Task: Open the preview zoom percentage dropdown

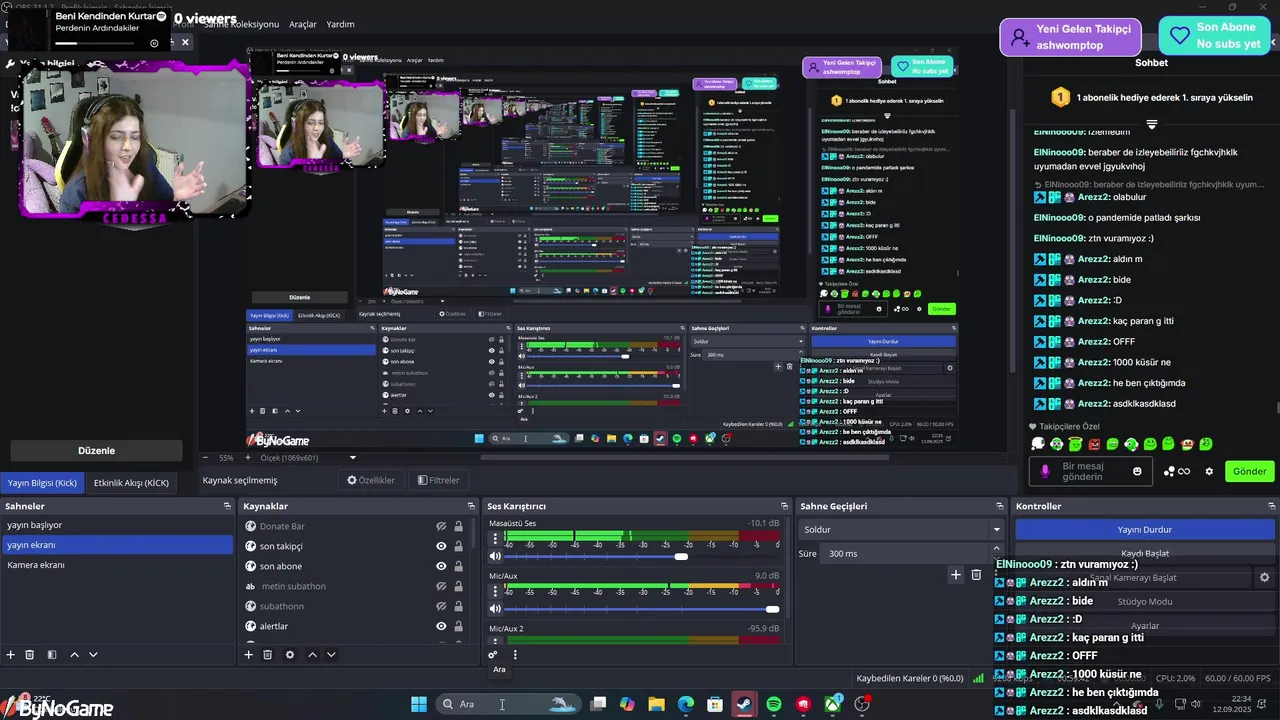Action: (x=225, y=458)
